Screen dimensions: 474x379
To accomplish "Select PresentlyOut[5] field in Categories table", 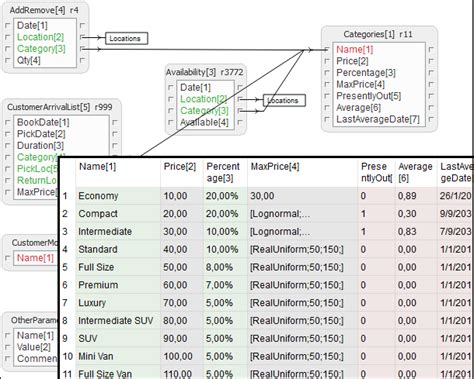I will (x=369, y=96).
